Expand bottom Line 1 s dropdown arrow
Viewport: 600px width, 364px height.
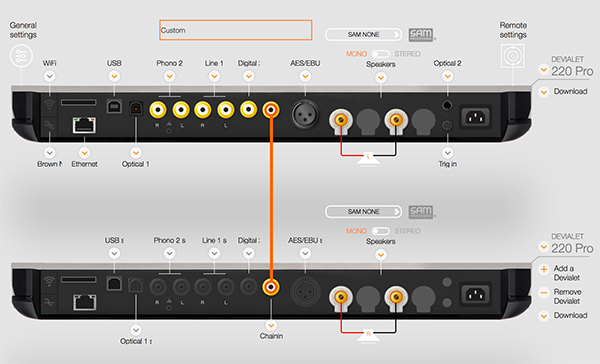coord(214,253)
